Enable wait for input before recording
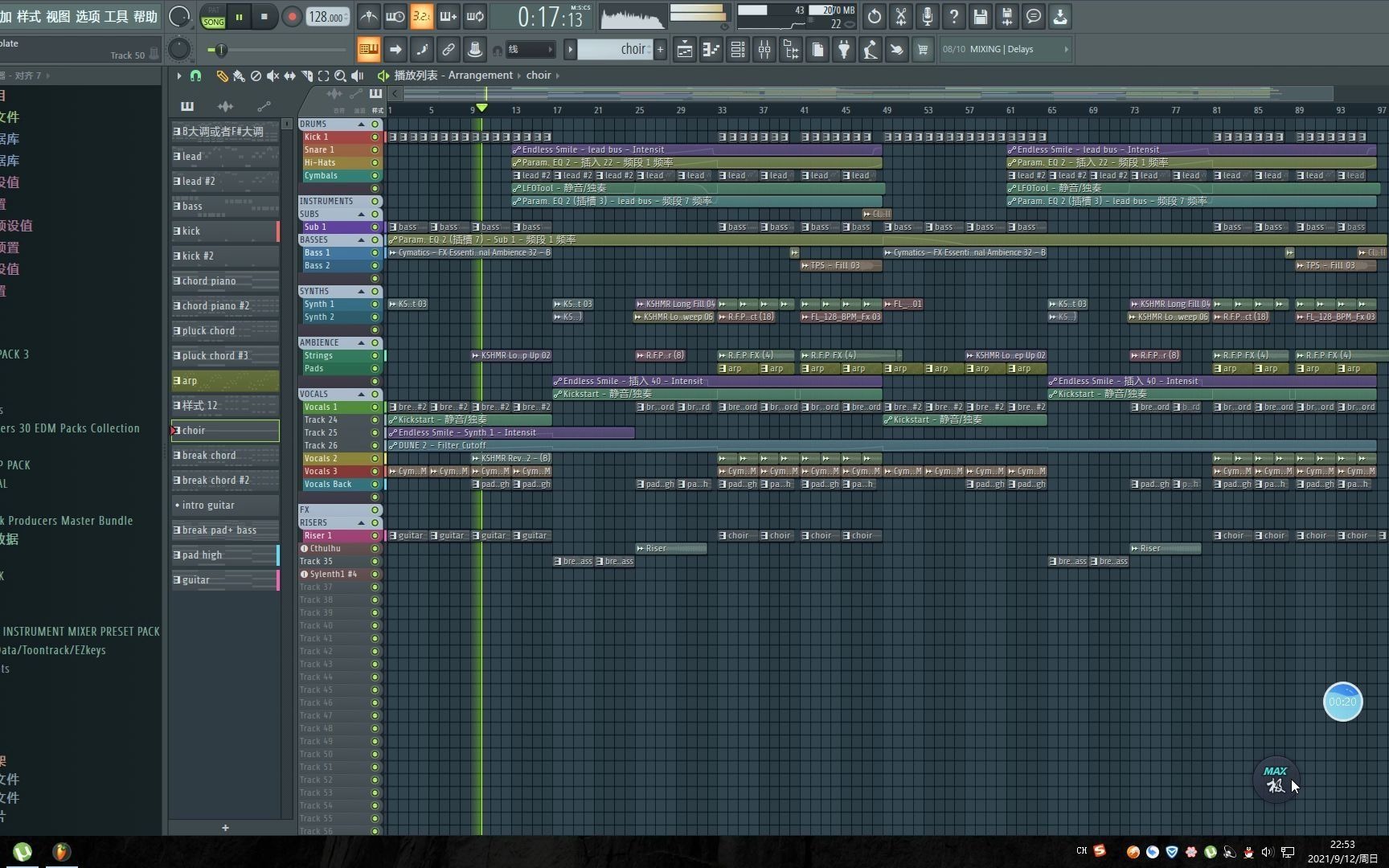 coord(395,16)
